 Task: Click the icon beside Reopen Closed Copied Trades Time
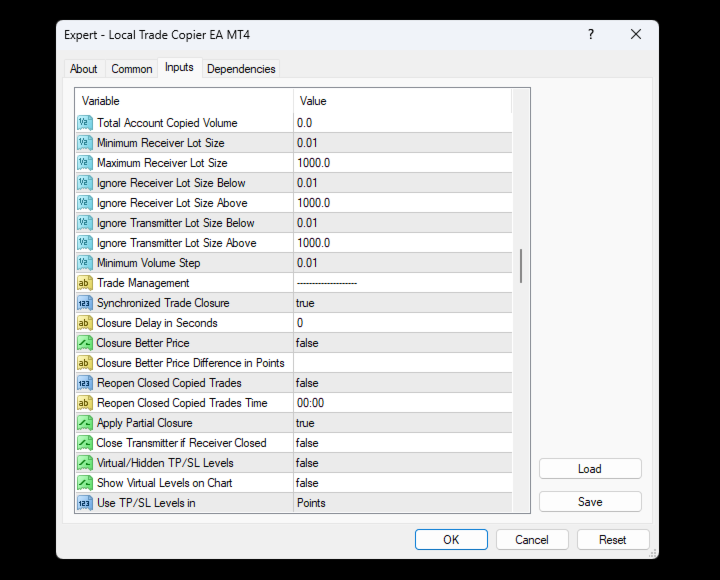(85, 403)
